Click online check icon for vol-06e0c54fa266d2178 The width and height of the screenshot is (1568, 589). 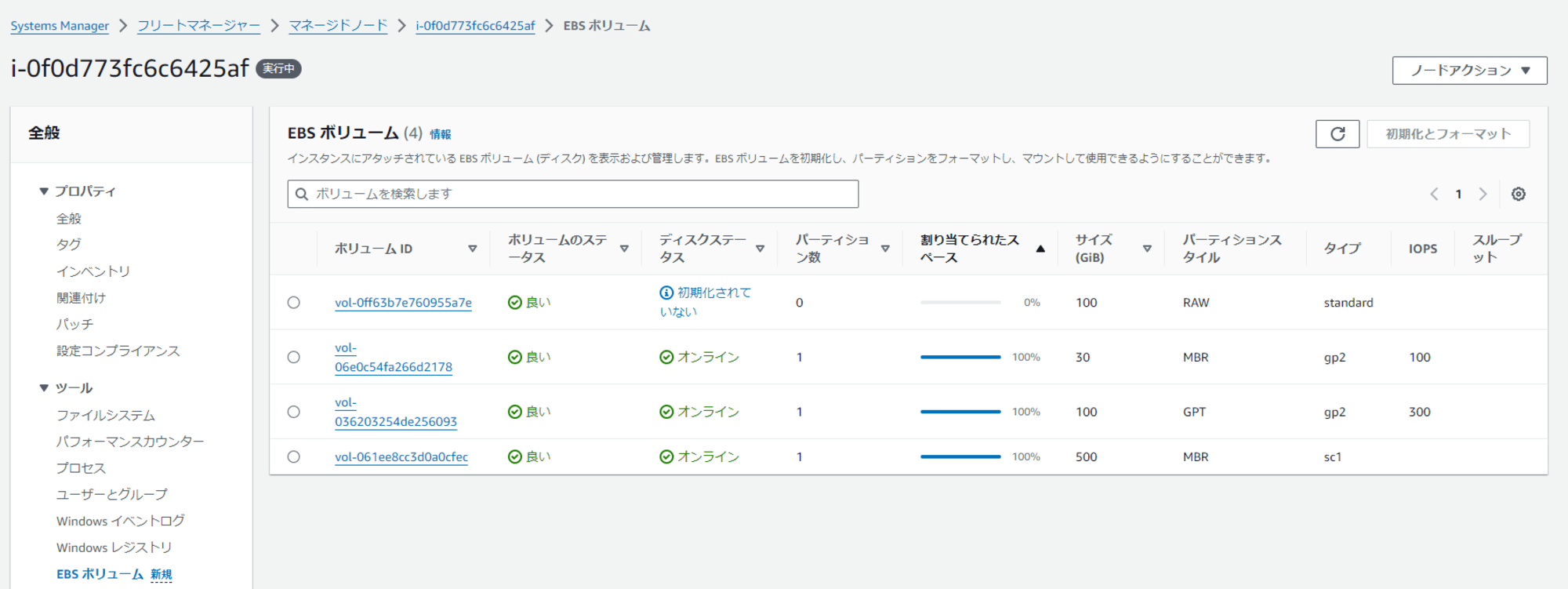666,358
